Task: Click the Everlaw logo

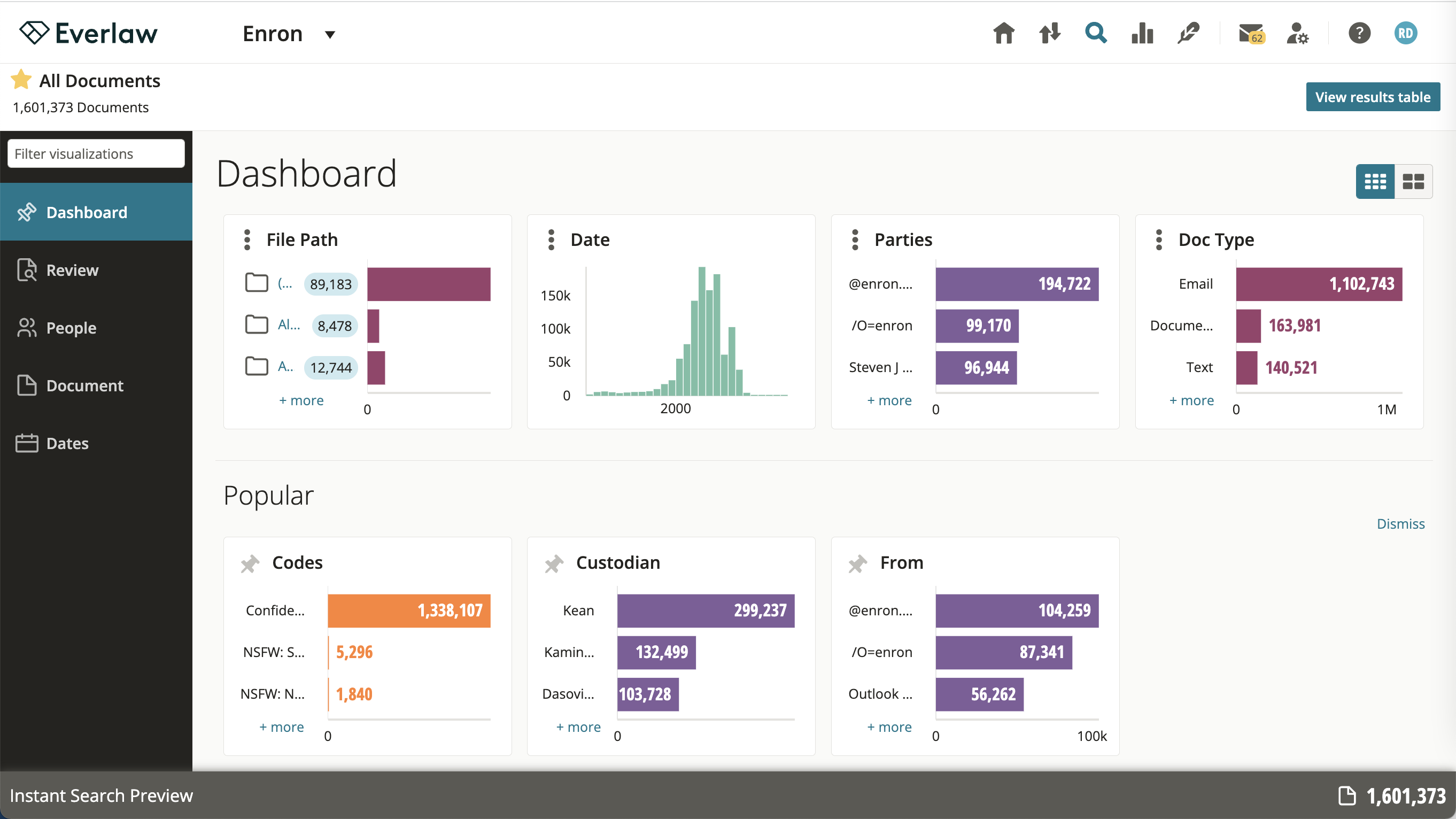Action: tap(89, 33)
